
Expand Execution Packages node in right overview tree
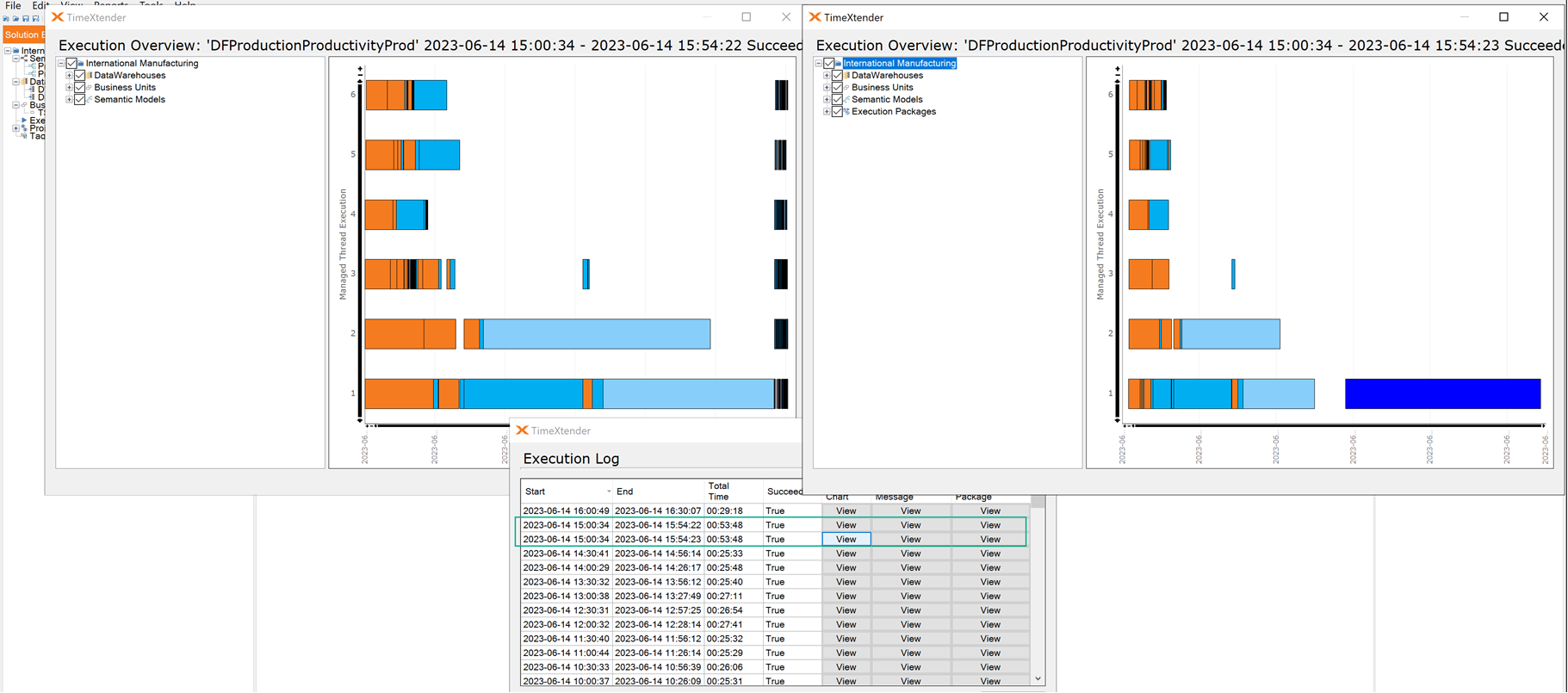click(827, 112)
